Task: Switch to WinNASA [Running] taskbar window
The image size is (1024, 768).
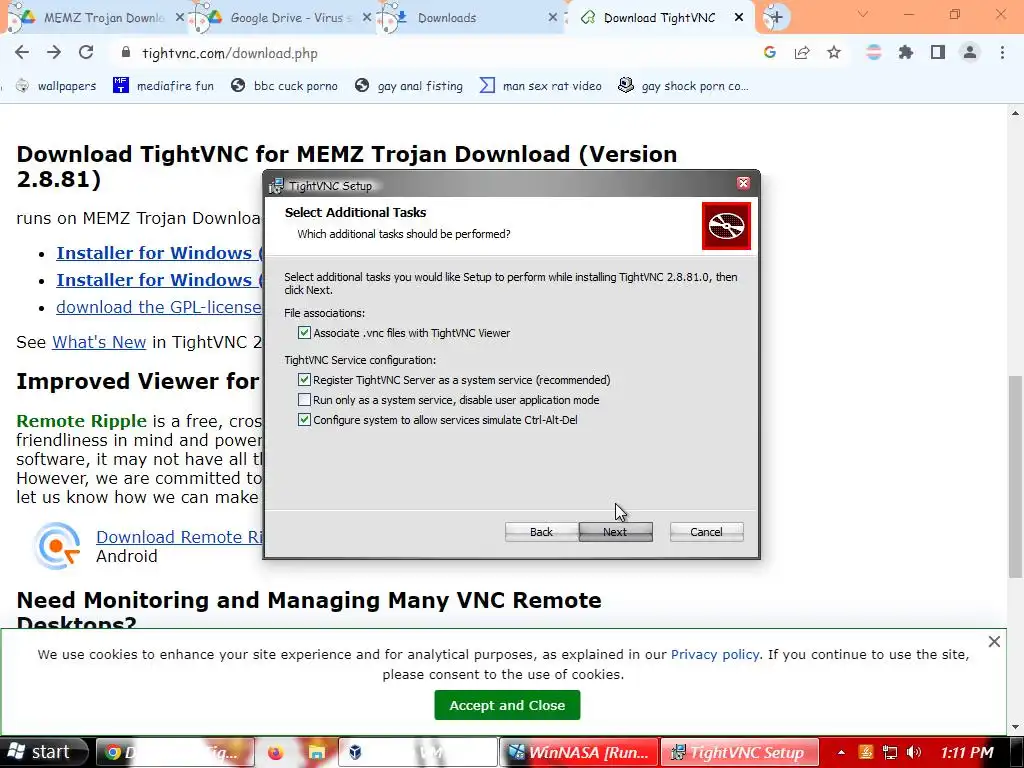Action: pos(581,752)
